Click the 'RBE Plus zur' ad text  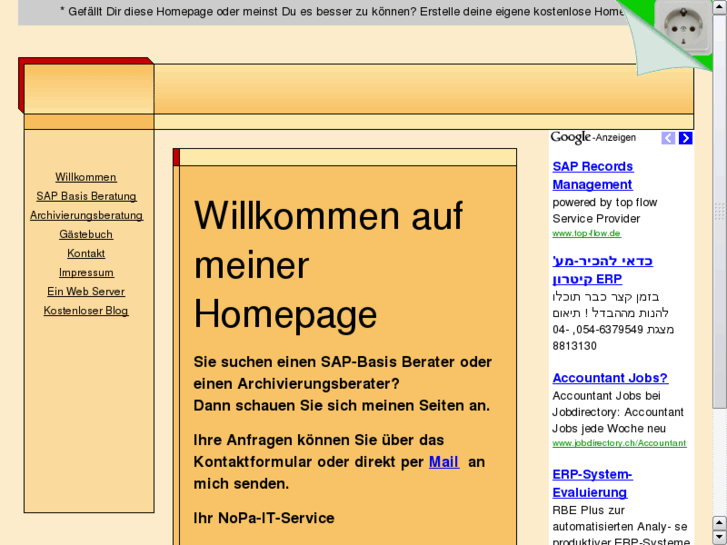click(588, 510)
